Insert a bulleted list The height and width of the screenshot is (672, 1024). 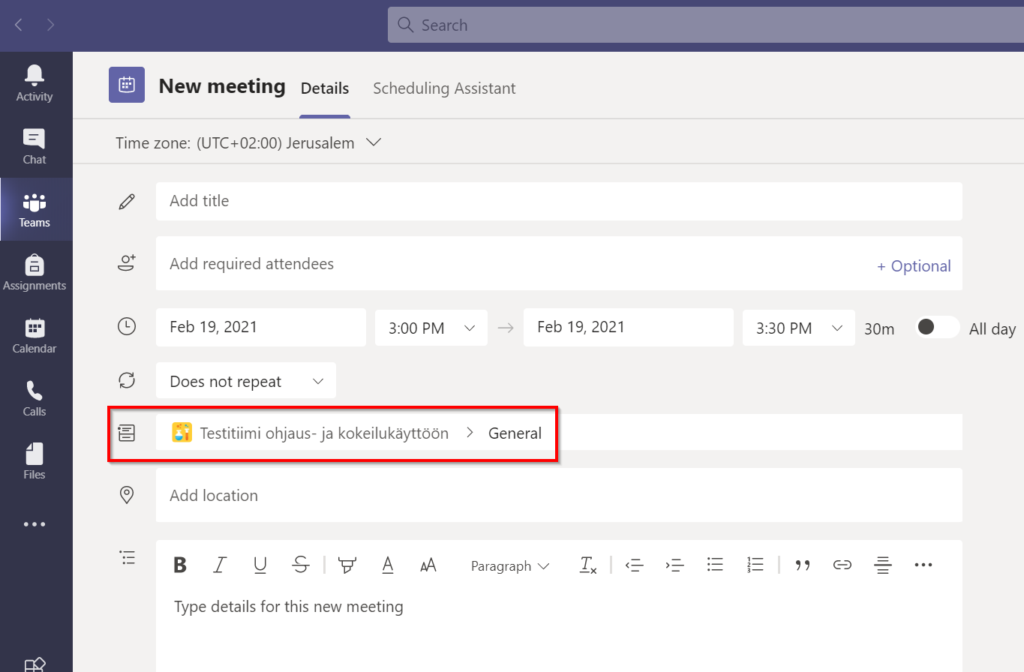(715, 565)
